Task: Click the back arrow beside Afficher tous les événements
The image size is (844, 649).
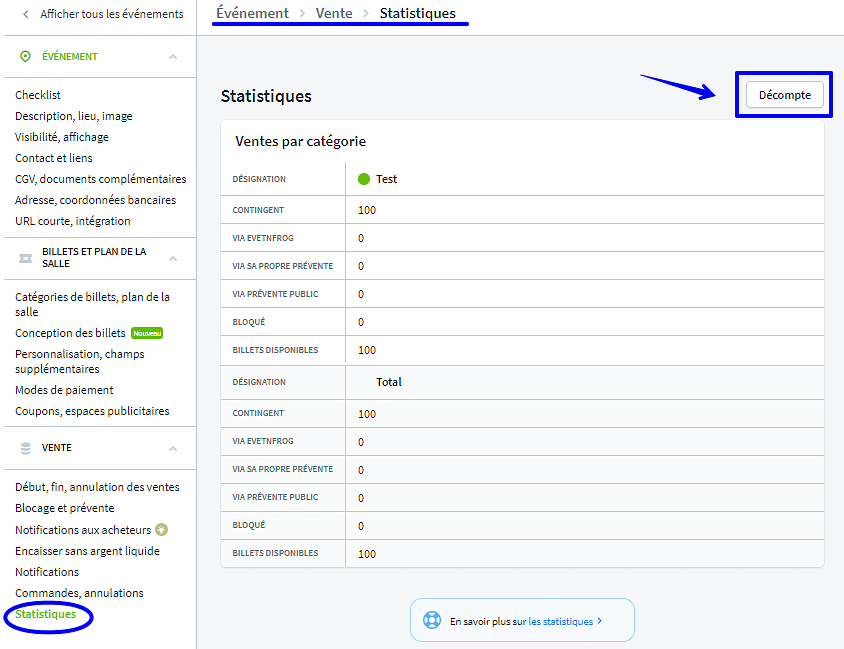Action: coord(26,14)
